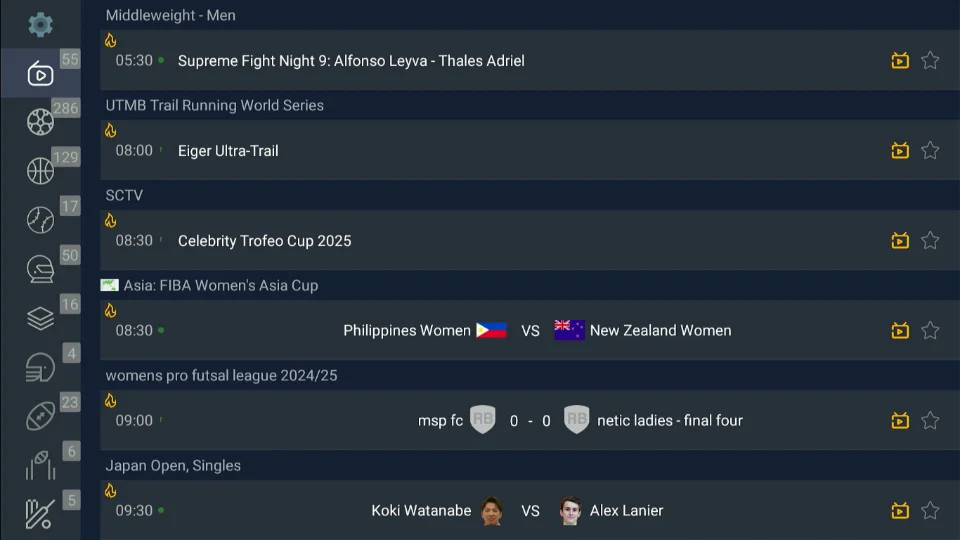Open the Eiger Ultra-Trail event

228,151
